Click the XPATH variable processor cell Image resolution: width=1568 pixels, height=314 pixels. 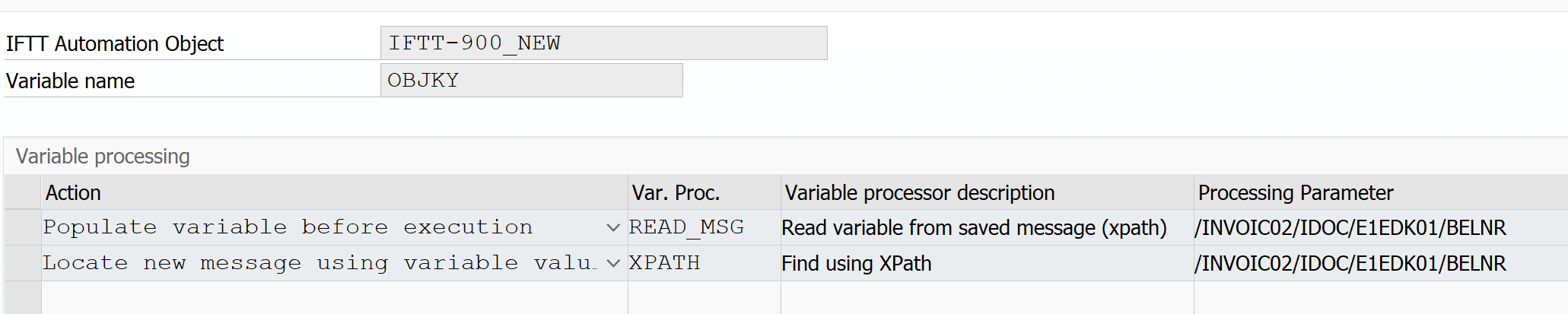704,263
